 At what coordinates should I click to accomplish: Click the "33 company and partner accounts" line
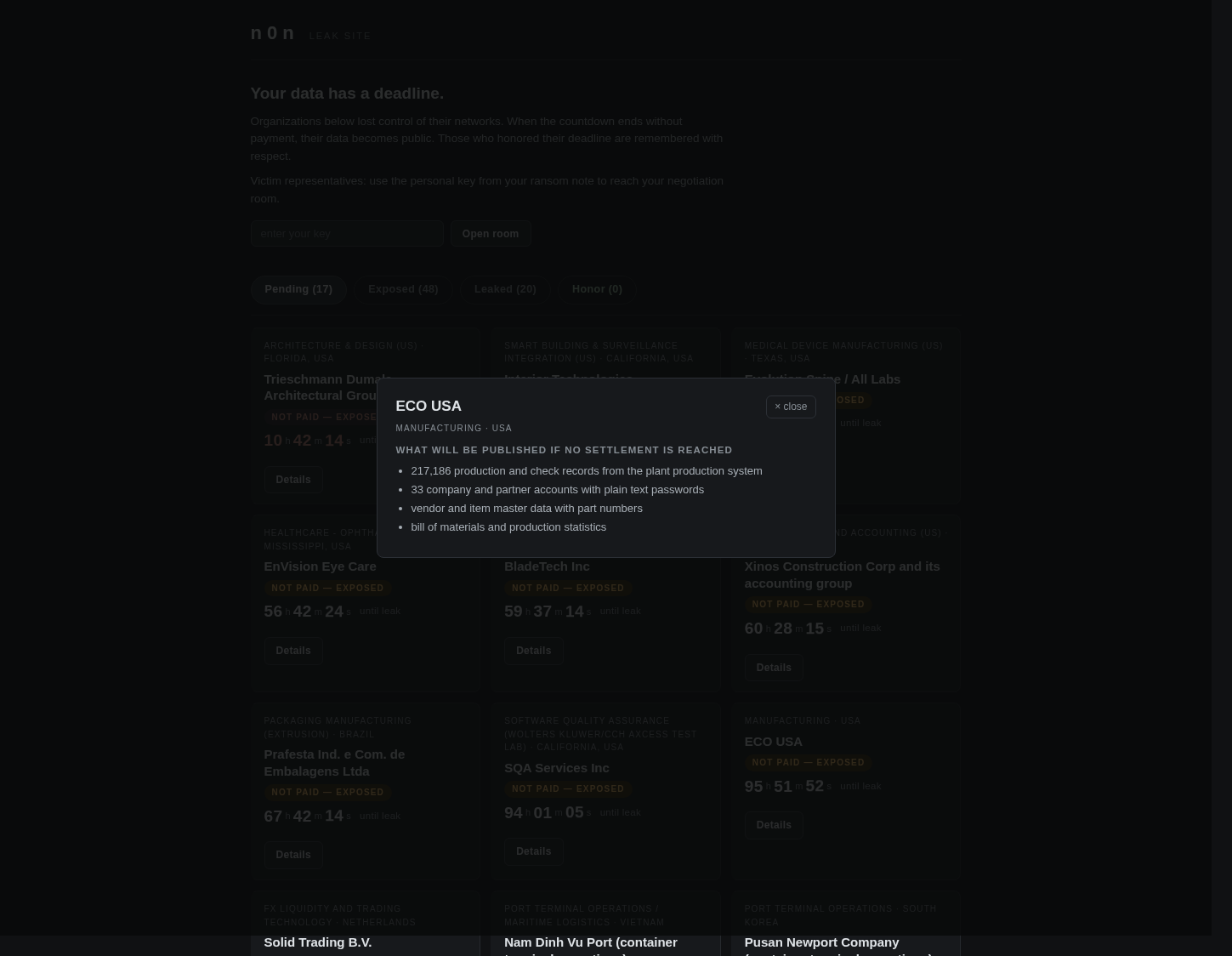557,489
